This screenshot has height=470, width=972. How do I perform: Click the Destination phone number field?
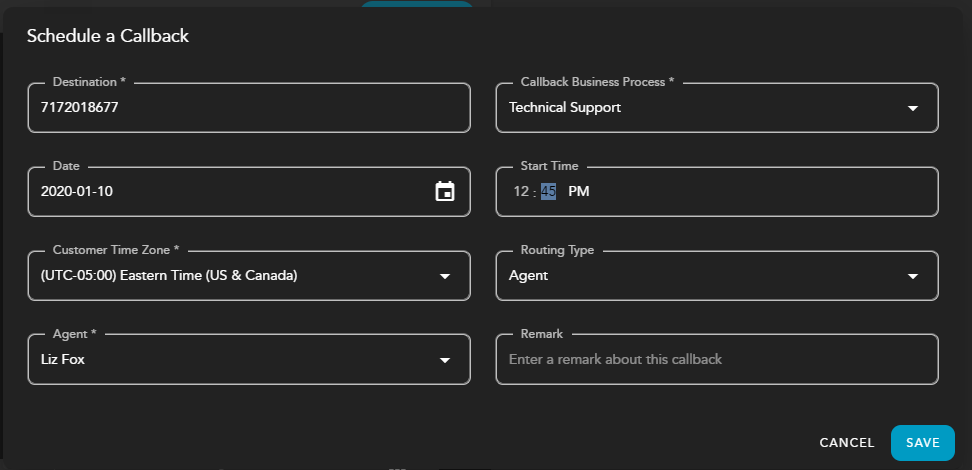(248, 108)
